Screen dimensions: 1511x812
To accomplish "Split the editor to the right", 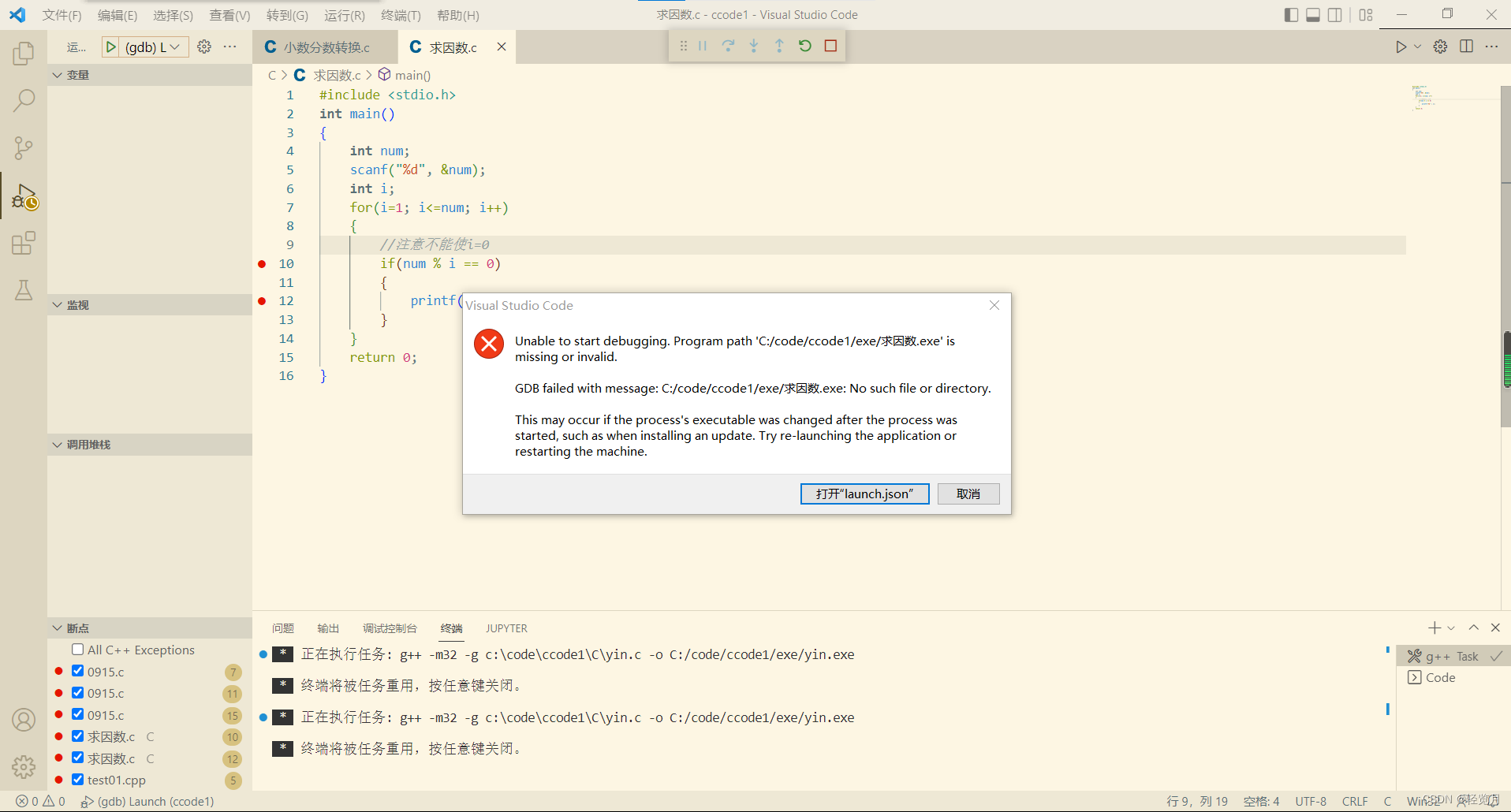I will [x=1466, y=47].
